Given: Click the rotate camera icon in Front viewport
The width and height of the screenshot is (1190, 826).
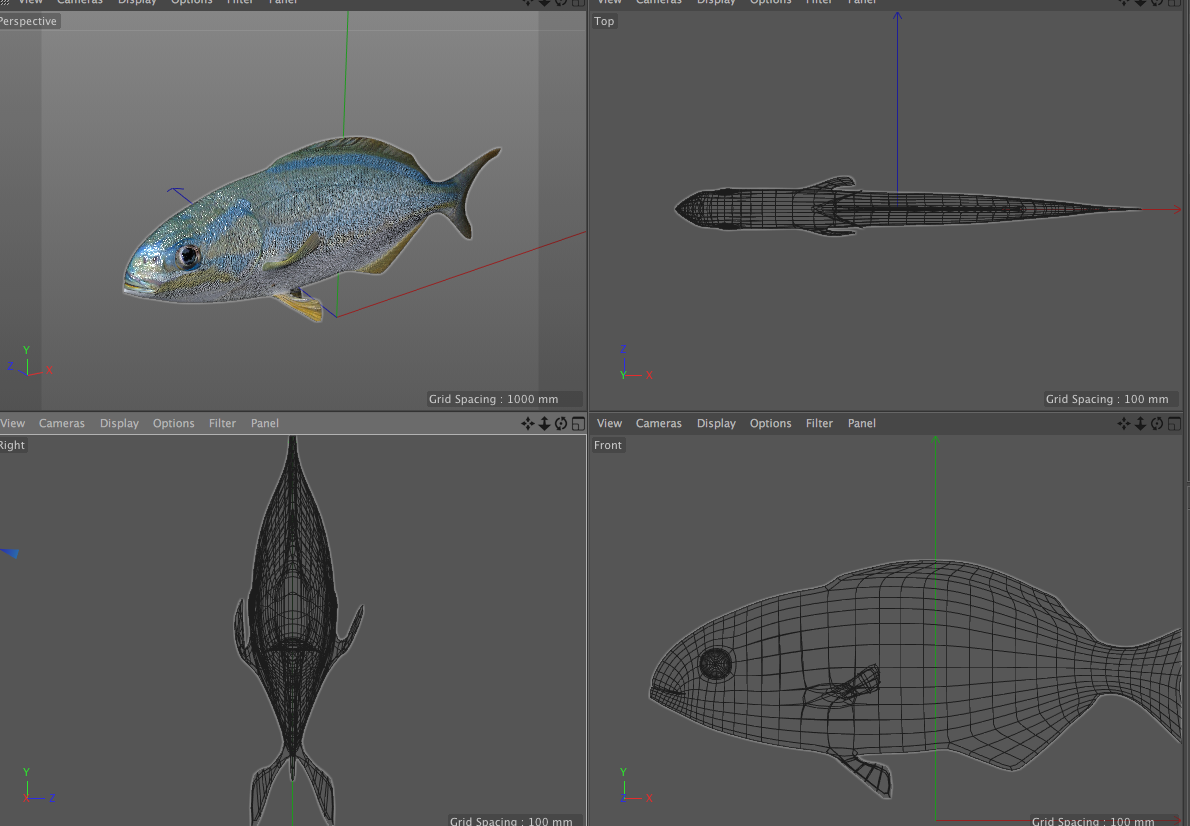Looking at the screenshot, I should click(1157, 424).
